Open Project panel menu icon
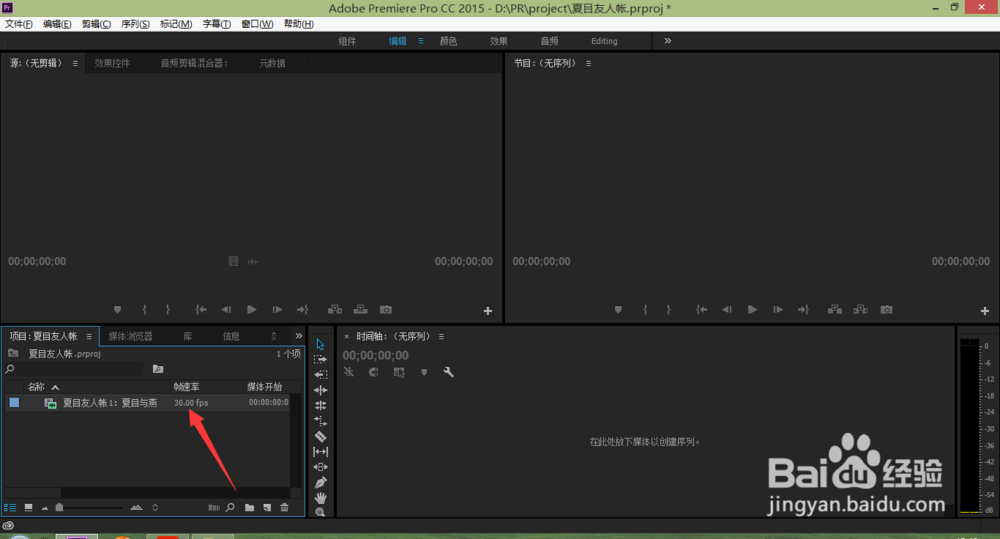The width and height of the screenshot is (1000, 539). [89, 336]
